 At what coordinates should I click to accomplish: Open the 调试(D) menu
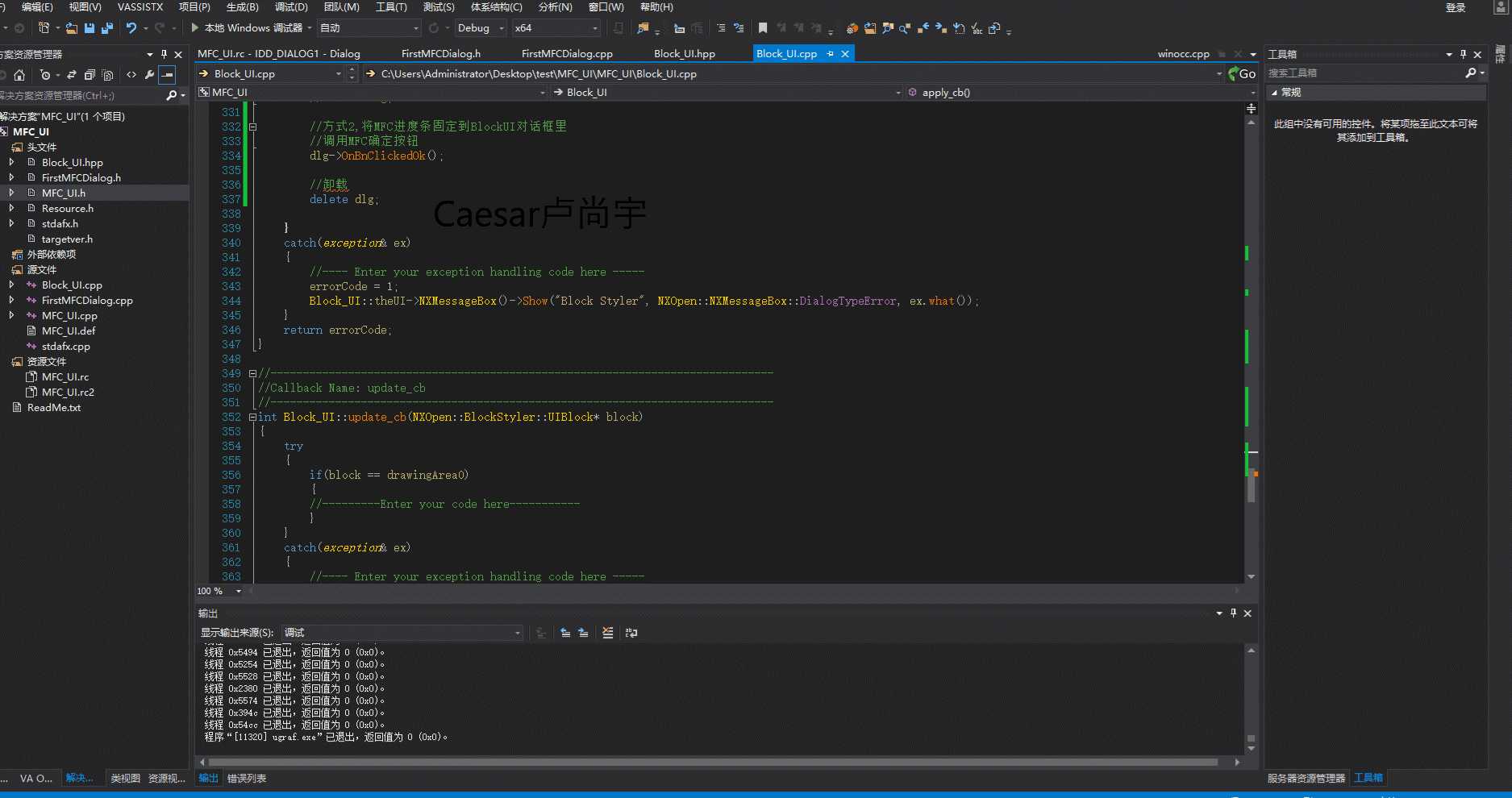tap(291, 7)
